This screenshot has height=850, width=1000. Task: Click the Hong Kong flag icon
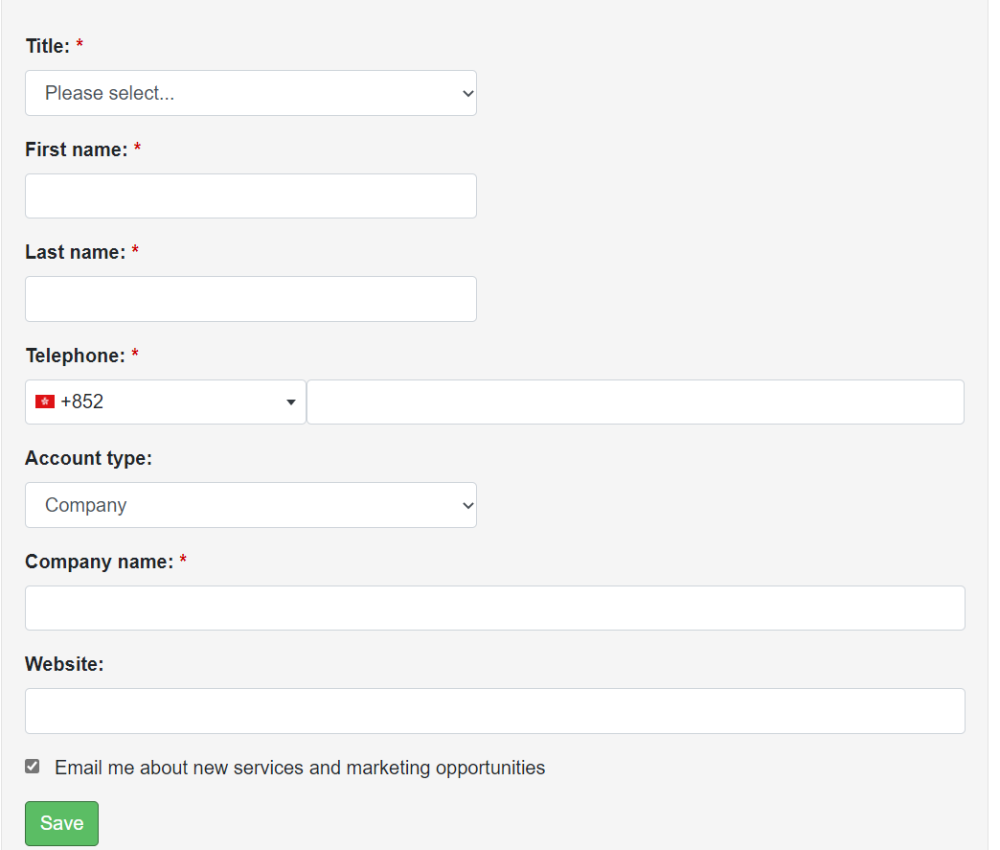45,402
